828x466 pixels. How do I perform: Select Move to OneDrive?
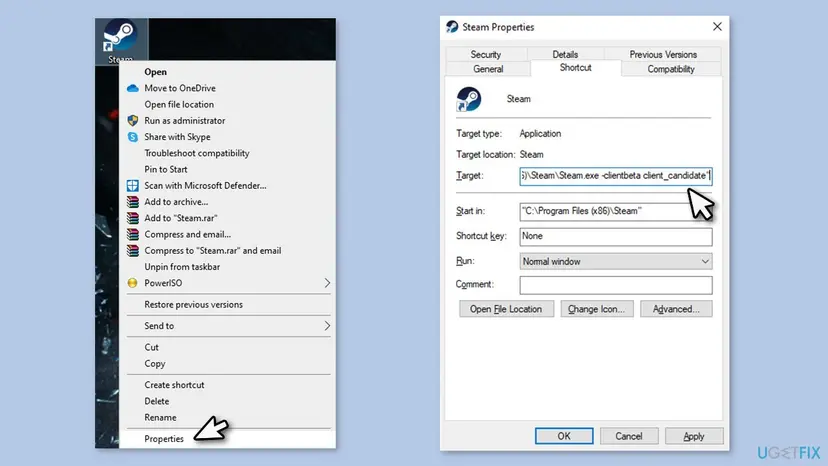180,88
